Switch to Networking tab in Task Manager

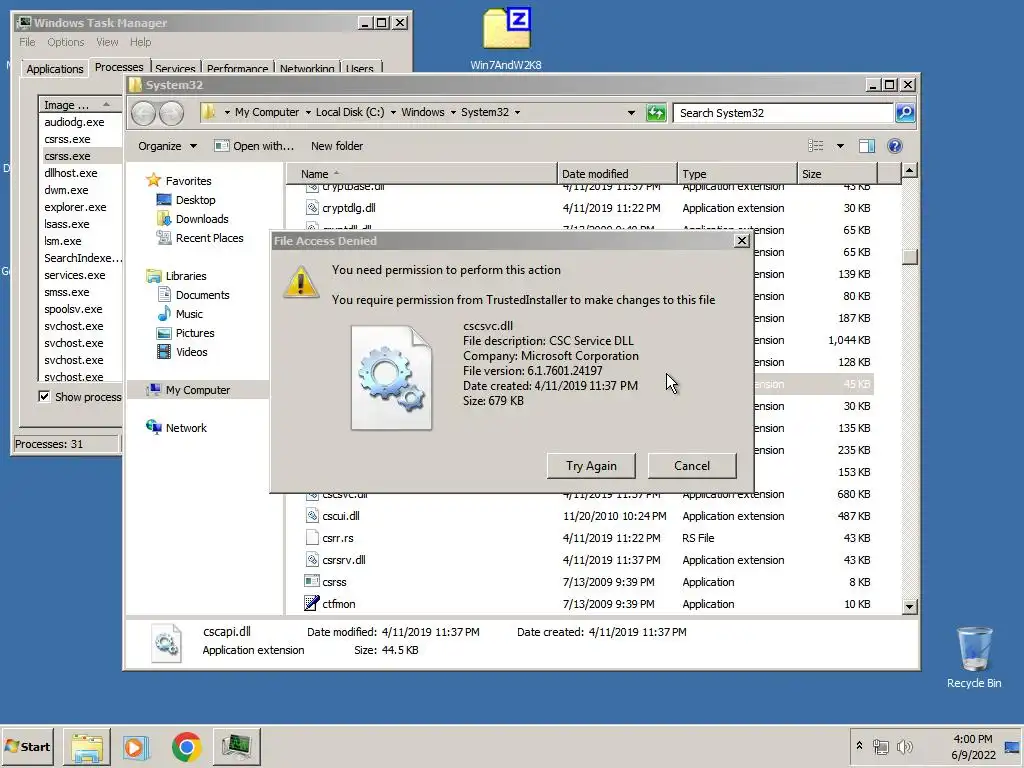tap(306, 68)
